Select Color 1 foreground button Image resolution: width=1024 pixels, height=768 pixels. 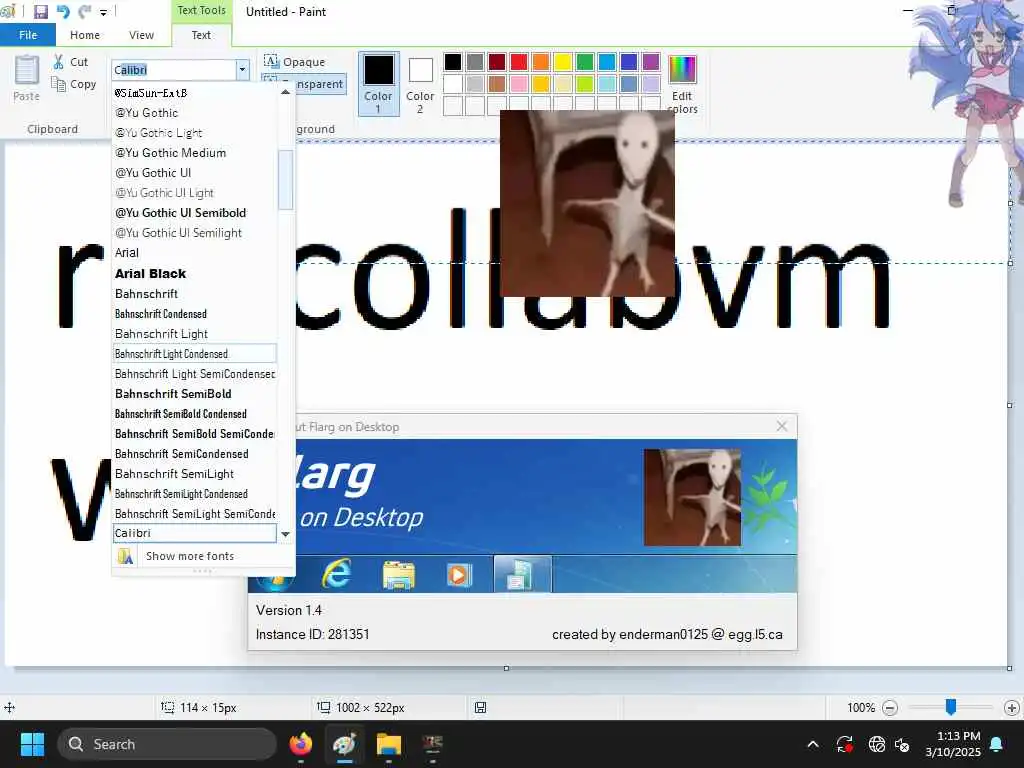(x=379, y=84)
